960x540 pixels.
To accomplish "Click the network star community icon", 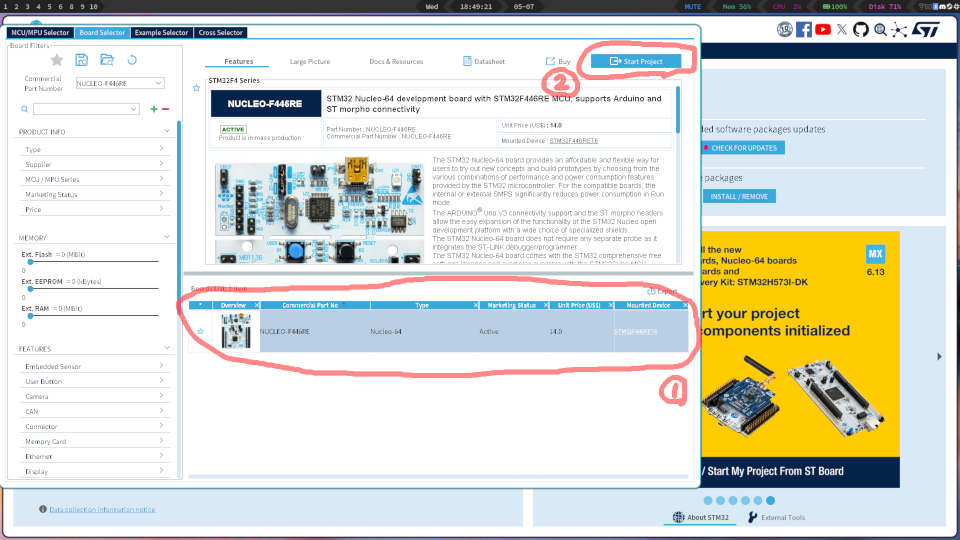I will tap(899, 29).
